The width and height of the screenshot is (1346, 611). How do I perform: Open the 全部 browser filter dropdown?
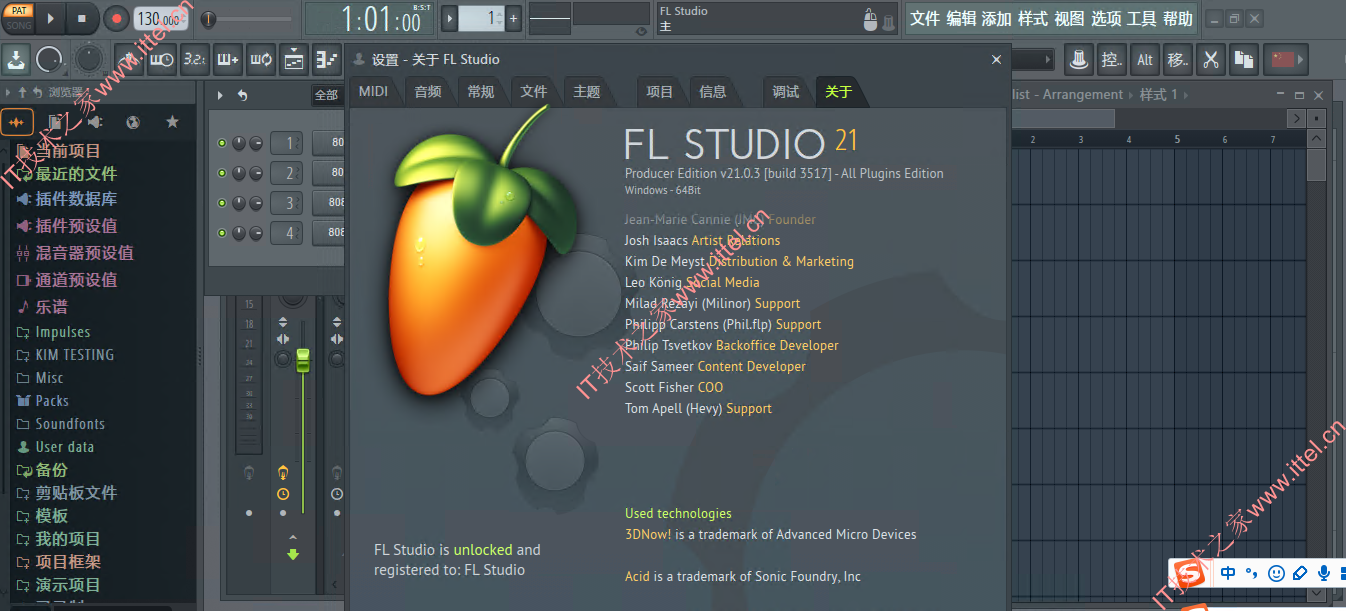(x=325, y=93)
